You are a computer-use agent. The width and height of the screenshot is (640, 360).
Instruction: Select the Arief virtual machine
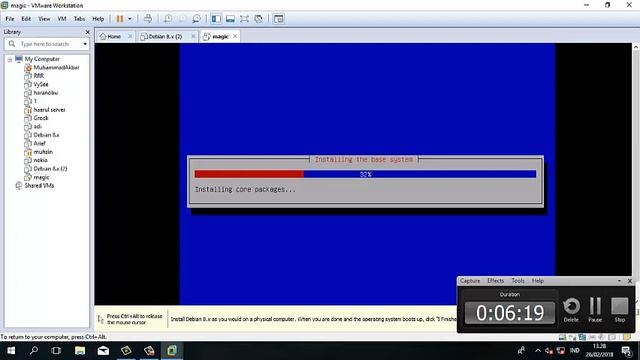(39, 143)
